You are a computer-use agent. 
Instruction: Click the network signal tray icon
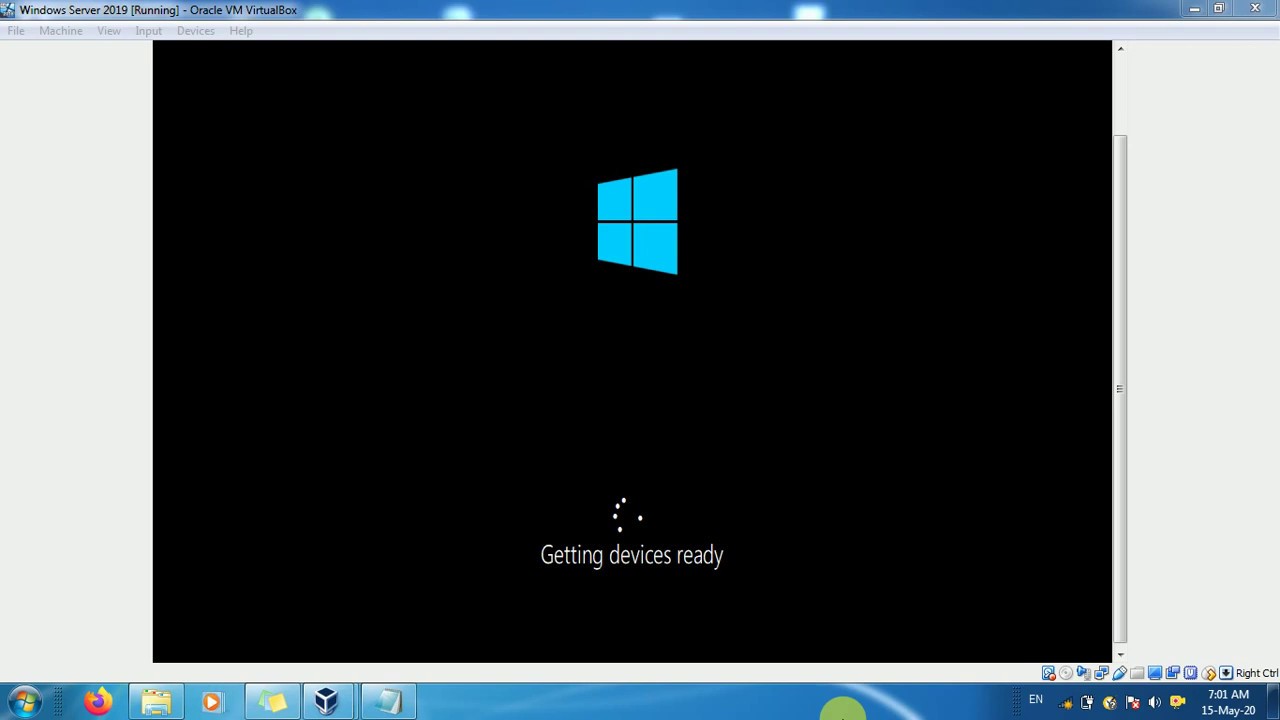click(x=1066, y=702)
